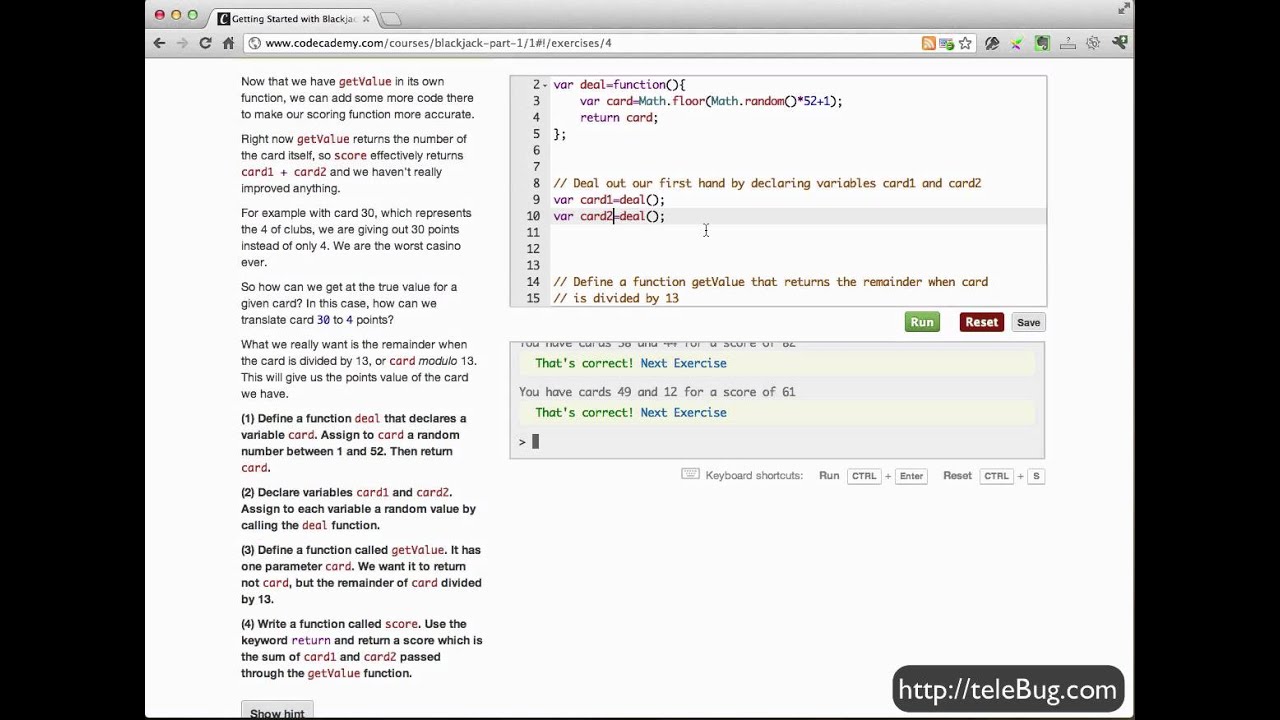This screenshot has width=1280, height=720.
Task: Reload the page with the refresh icon
Action: click(205, 43)
